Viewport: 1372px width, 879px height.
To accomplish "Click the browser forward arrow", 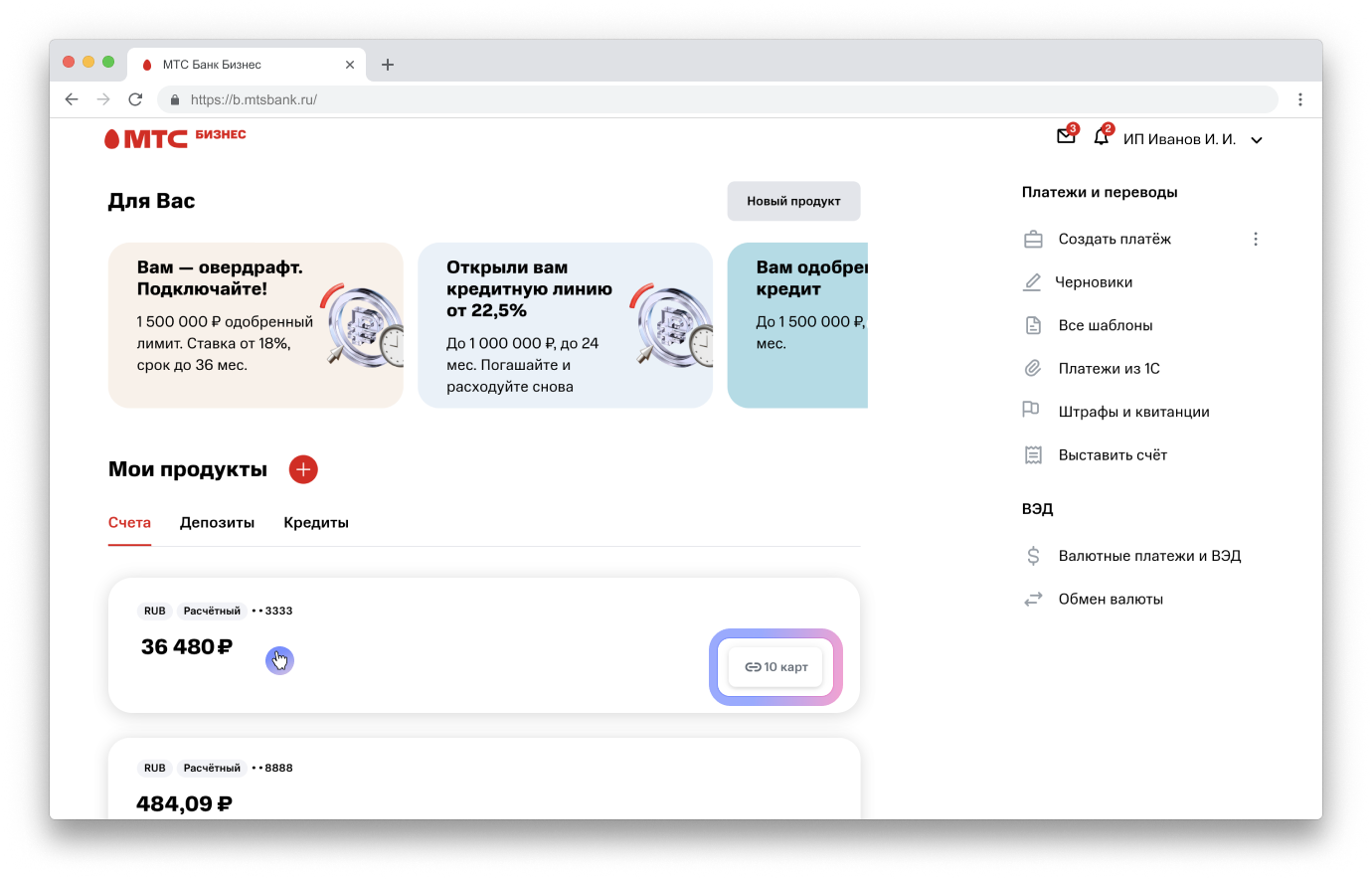I will (x=103, y=99).
